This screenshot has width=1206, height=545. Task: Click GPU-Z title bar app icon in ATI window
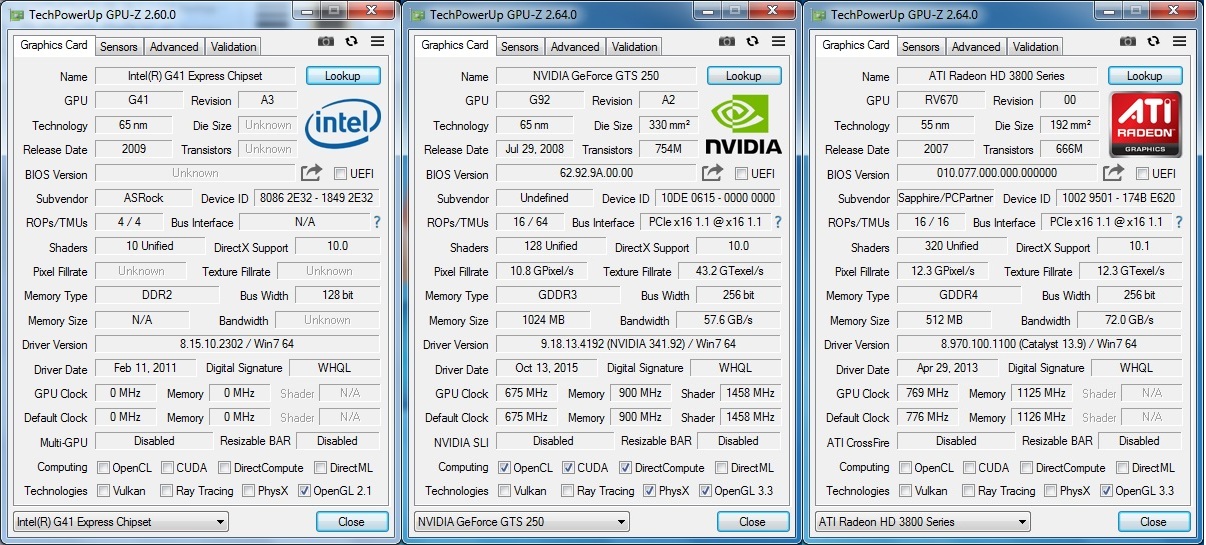pyautogui.click(x=819, y=15)
